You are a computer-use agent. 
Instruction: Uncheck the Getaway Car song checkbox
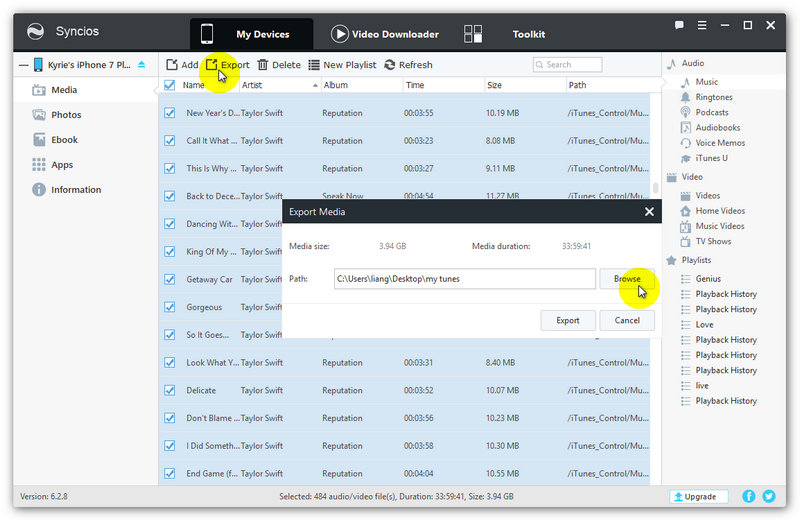tap(169, 279)
